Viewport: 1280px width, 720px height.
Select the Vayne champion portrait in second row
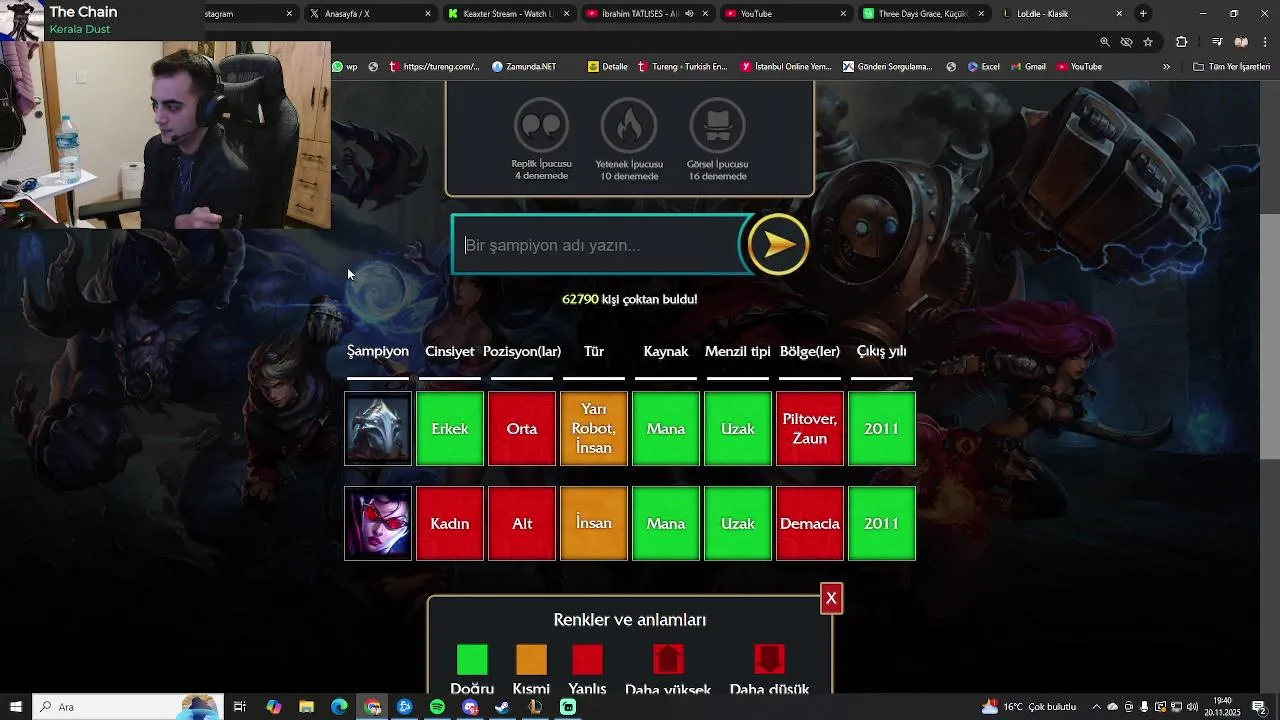point(378,523)
